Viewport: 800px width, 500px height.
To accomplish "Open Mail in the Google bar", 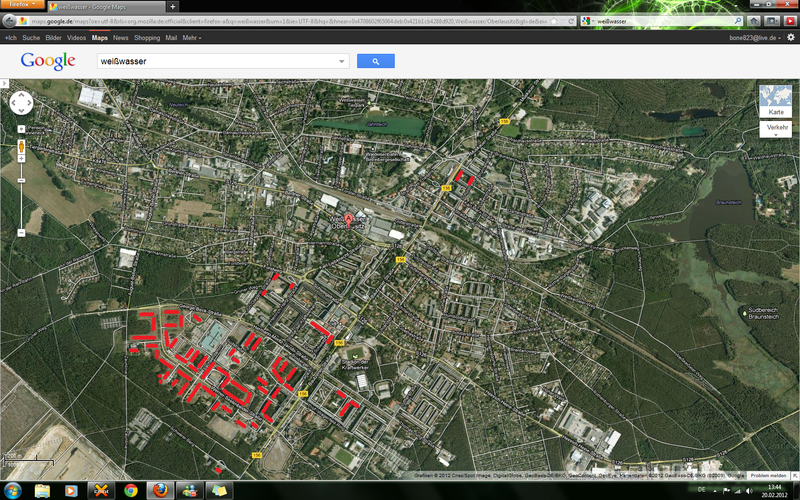I will 171,38.
